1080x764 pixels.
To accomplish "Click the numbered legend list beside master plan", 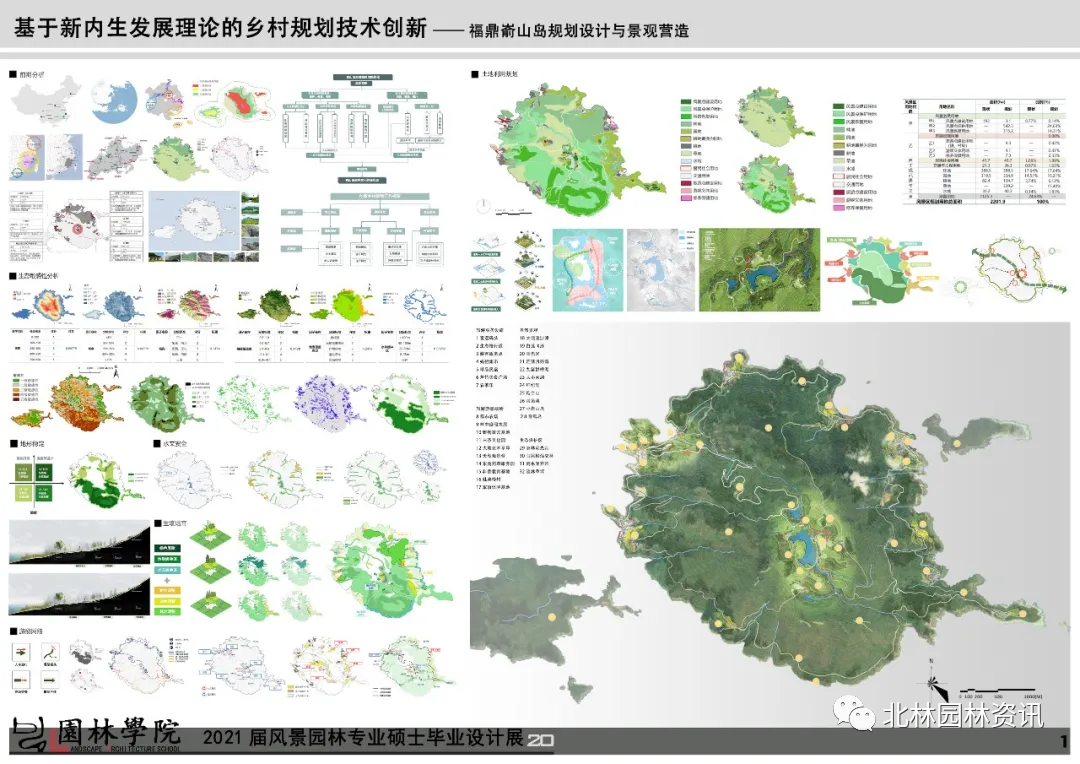I will pos(513,409).
